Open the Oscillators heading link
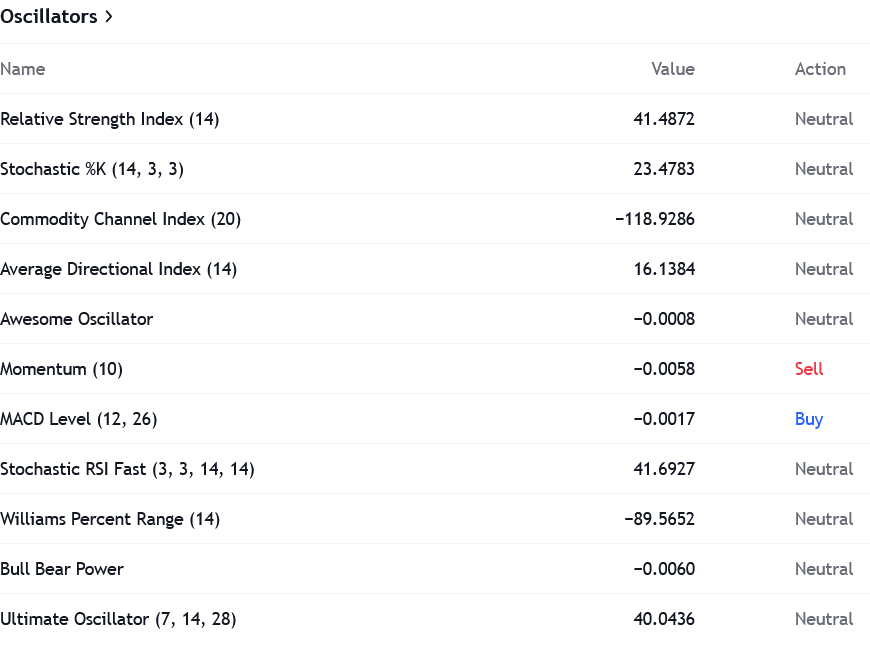Image resolution: width=870 pixels, height=648 pixels. tap(49, 17)
